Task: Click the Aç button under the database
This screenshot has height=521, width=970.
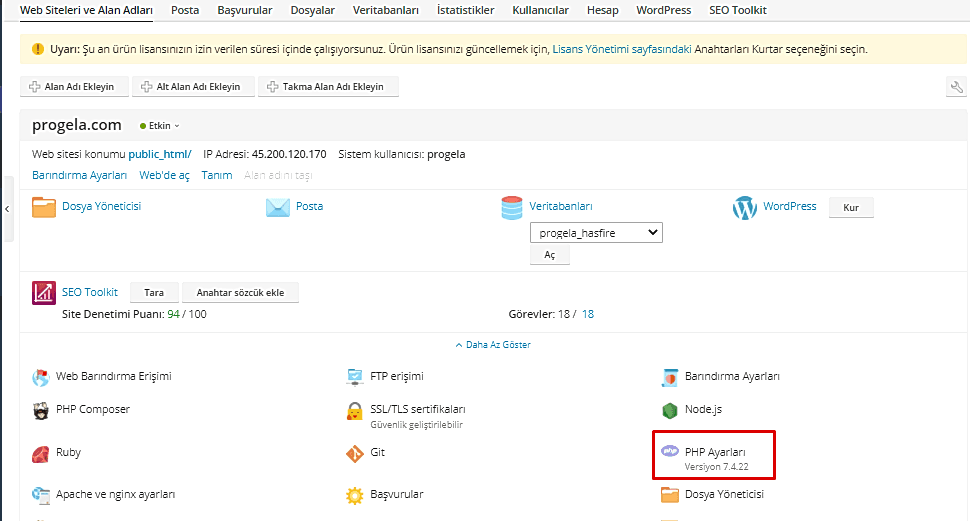Action: pyautogui.click(x=550, y=255)
